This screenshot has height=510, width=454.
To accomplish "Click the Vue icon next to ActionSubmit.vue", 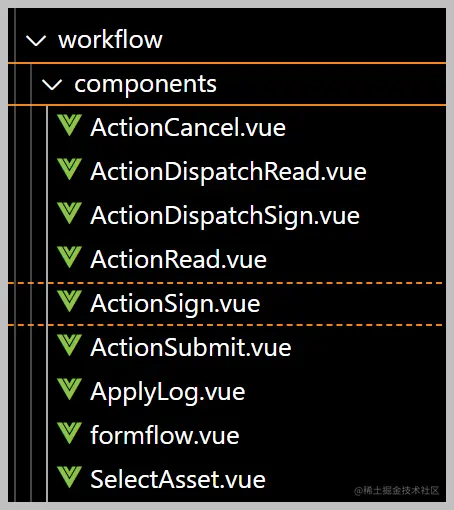I will [x=69, y=345].
